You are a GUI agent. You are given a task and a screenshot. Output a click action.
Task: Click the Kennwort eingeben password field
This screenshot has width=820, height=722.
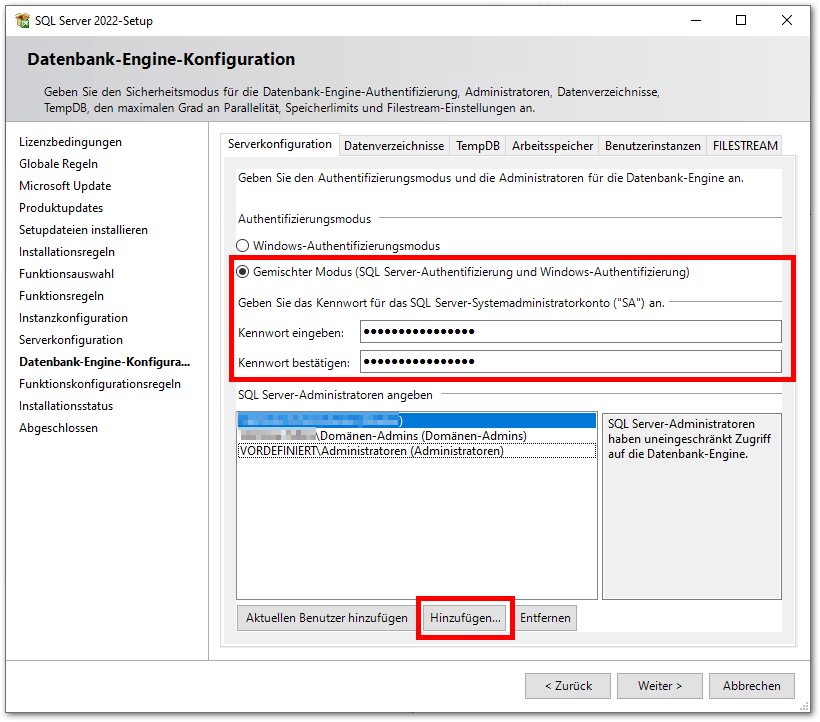tap(570, 332)
